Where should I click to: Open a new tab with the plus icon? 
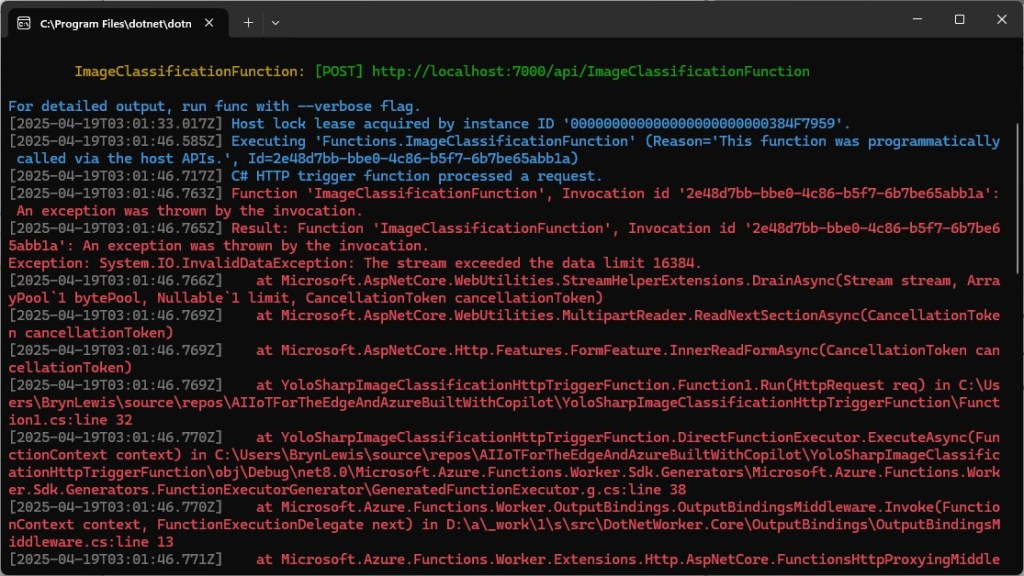pos(249,22)
